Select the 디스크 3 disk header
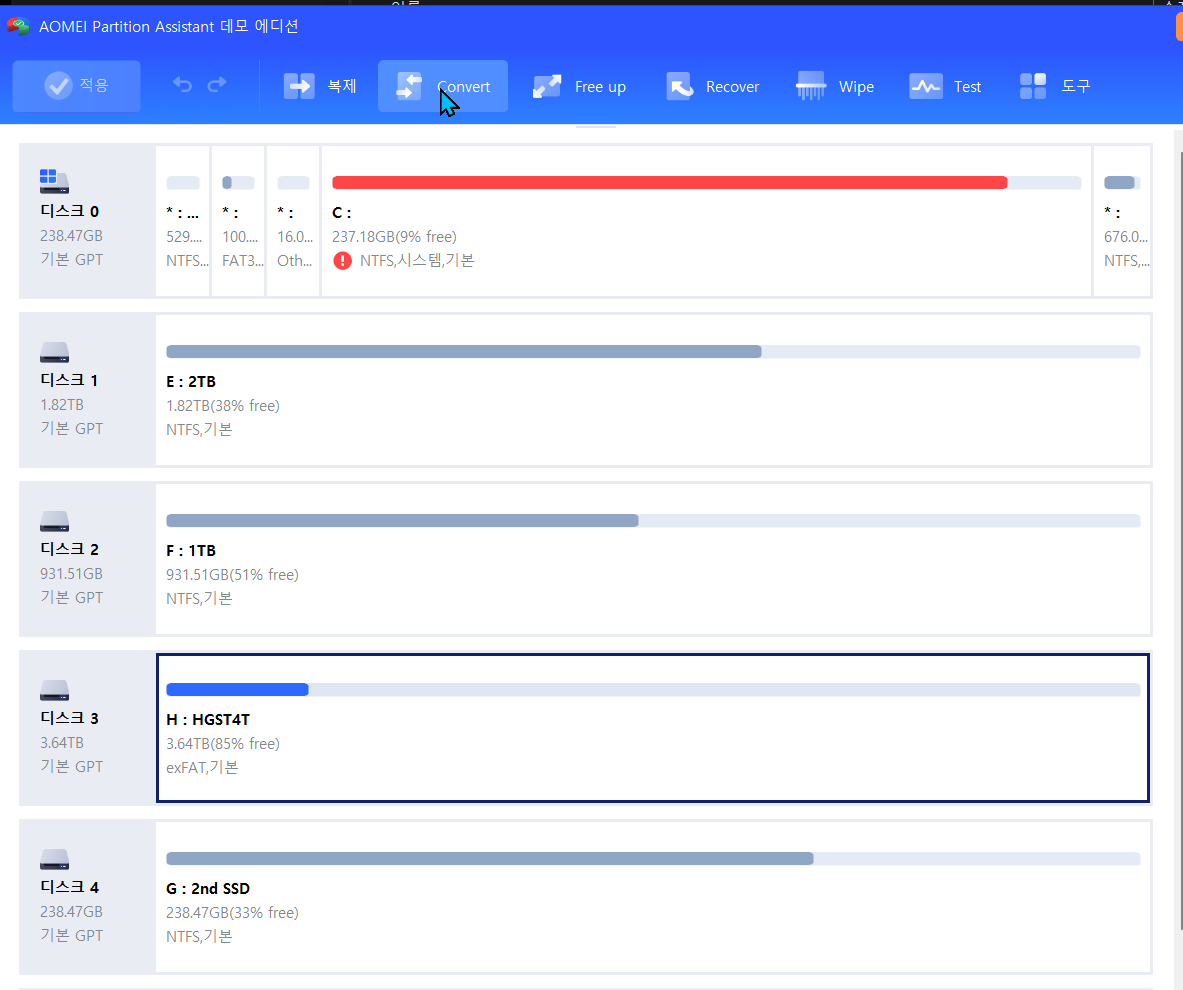The image size is (1183, 990). 88,728
